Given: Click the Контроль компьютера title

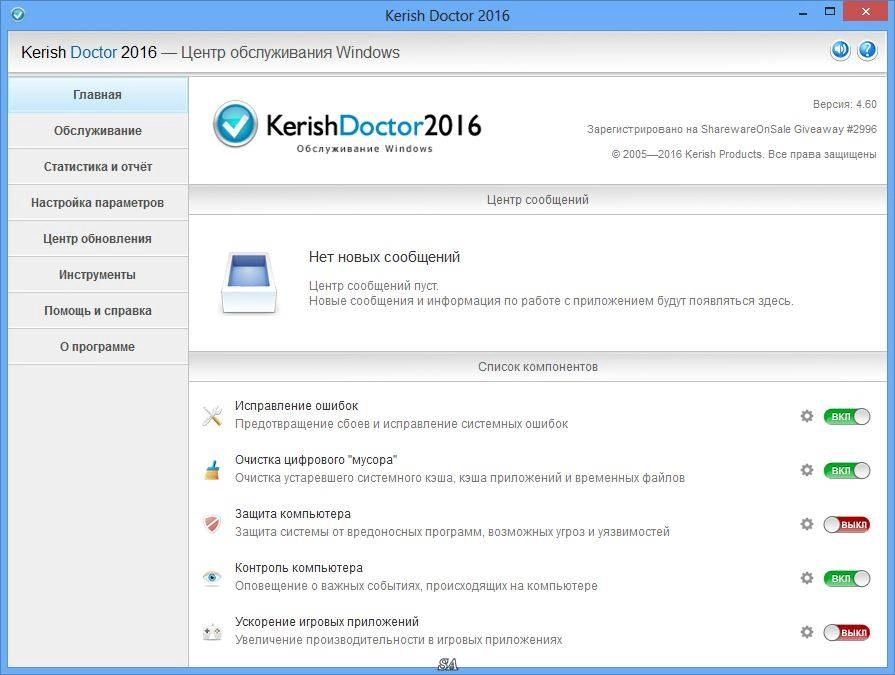Looking at the screenshot, I should coord(299,568).
